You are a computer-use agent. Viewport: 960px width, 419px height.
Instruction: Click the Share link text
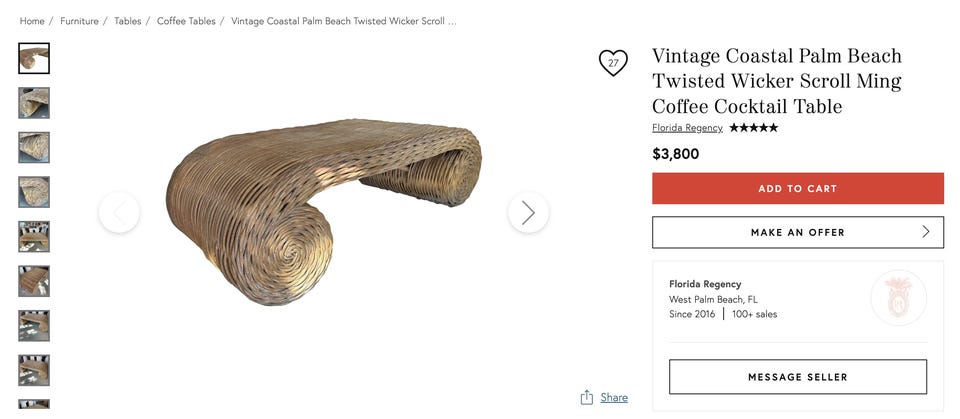614,397
